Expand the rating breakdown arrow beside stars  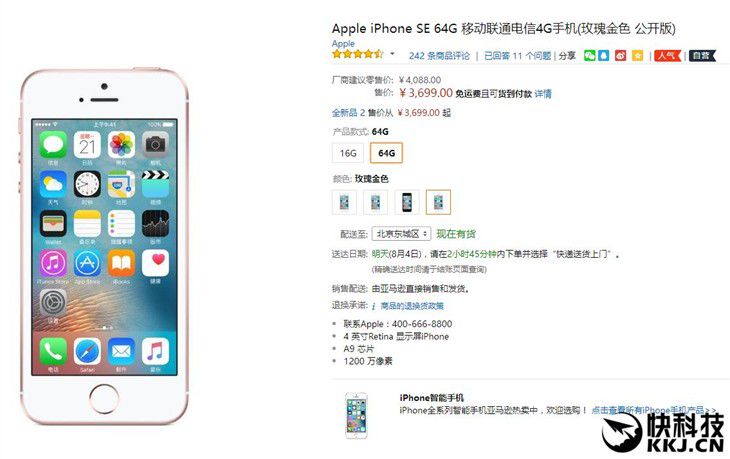click(x=392, y=54)
